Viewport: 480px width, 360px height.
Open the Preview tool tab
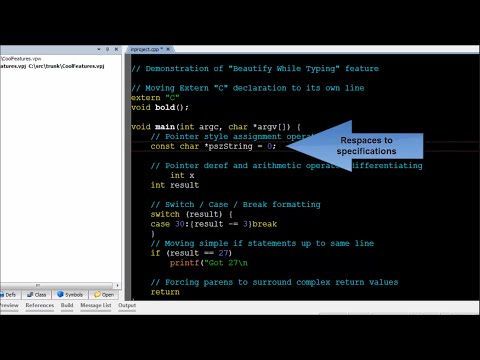tap(9, 305)
